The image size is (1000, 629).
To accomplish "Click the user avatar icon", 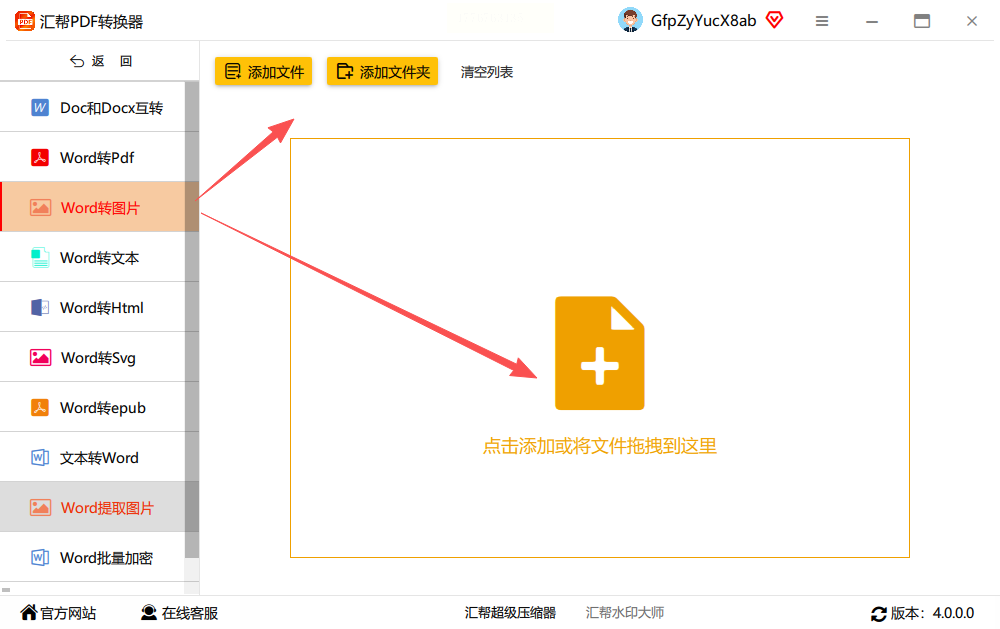I will pos(630,20).
